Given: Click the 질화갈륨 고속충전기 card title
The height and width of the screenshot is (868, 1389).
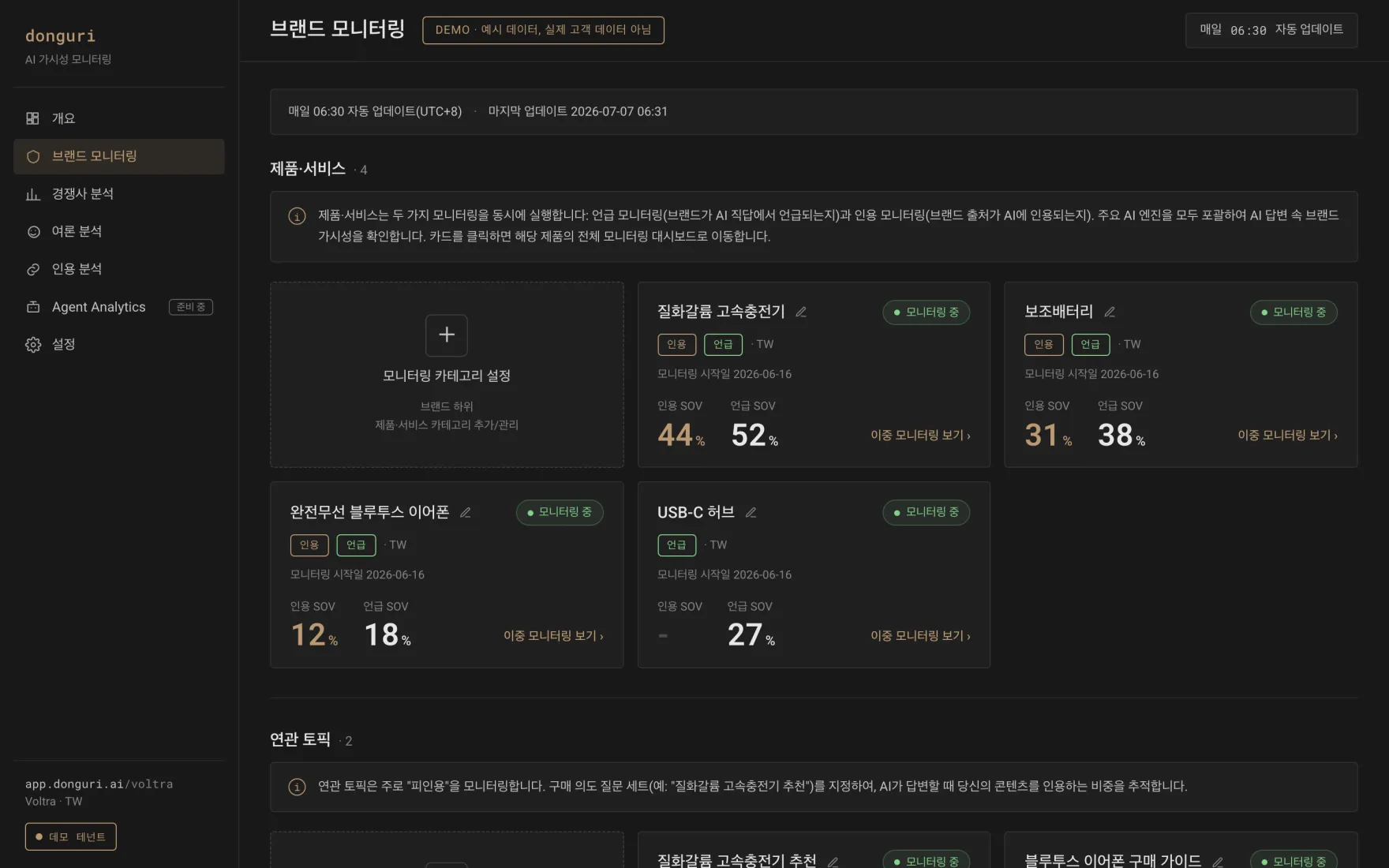Looking at the screenshot, I should coord(721,312).
